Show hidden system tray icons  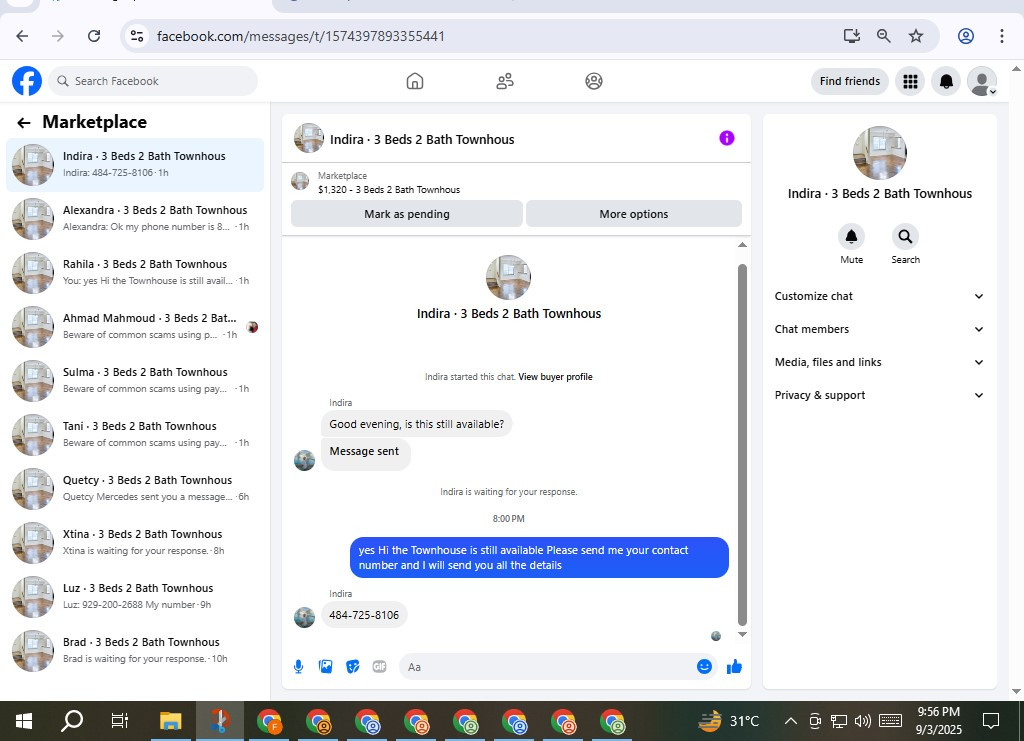(x=790, y=721)
